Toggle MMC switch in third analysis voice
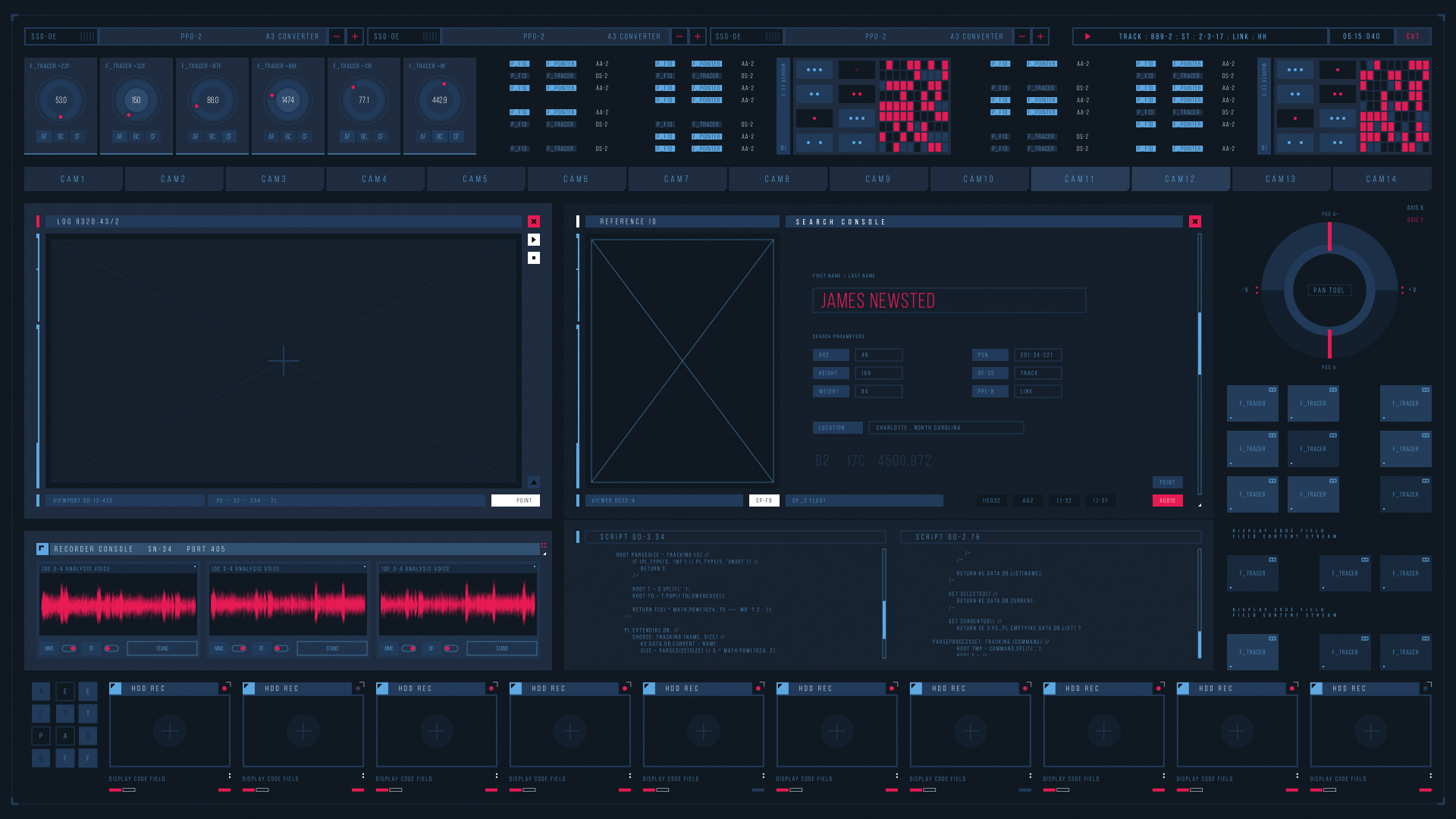Screen dimensions: 1456x819 pos(409,648)
